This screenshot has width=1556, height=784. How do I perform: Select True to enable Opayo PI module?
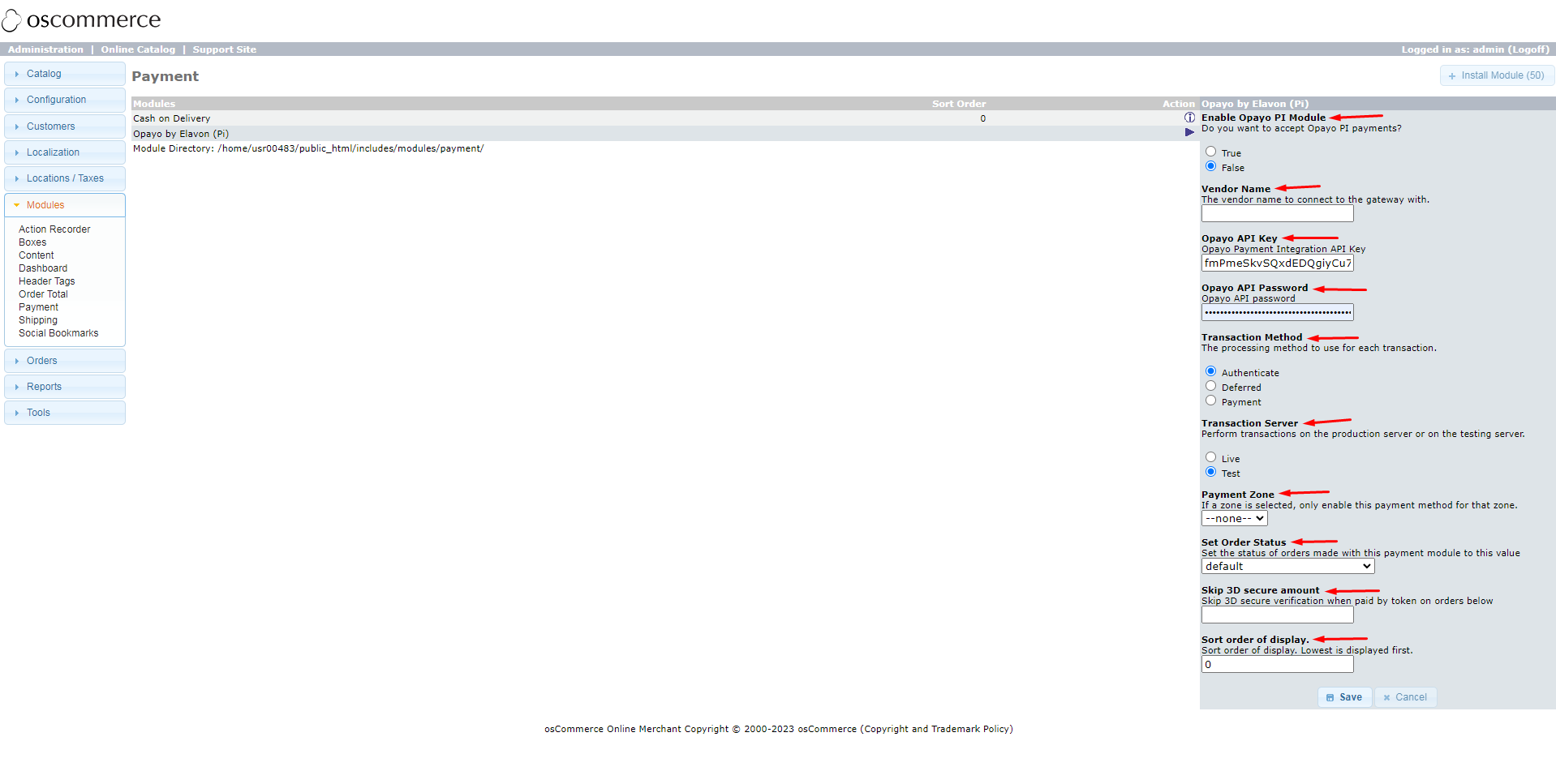(x=1210, y=152)
